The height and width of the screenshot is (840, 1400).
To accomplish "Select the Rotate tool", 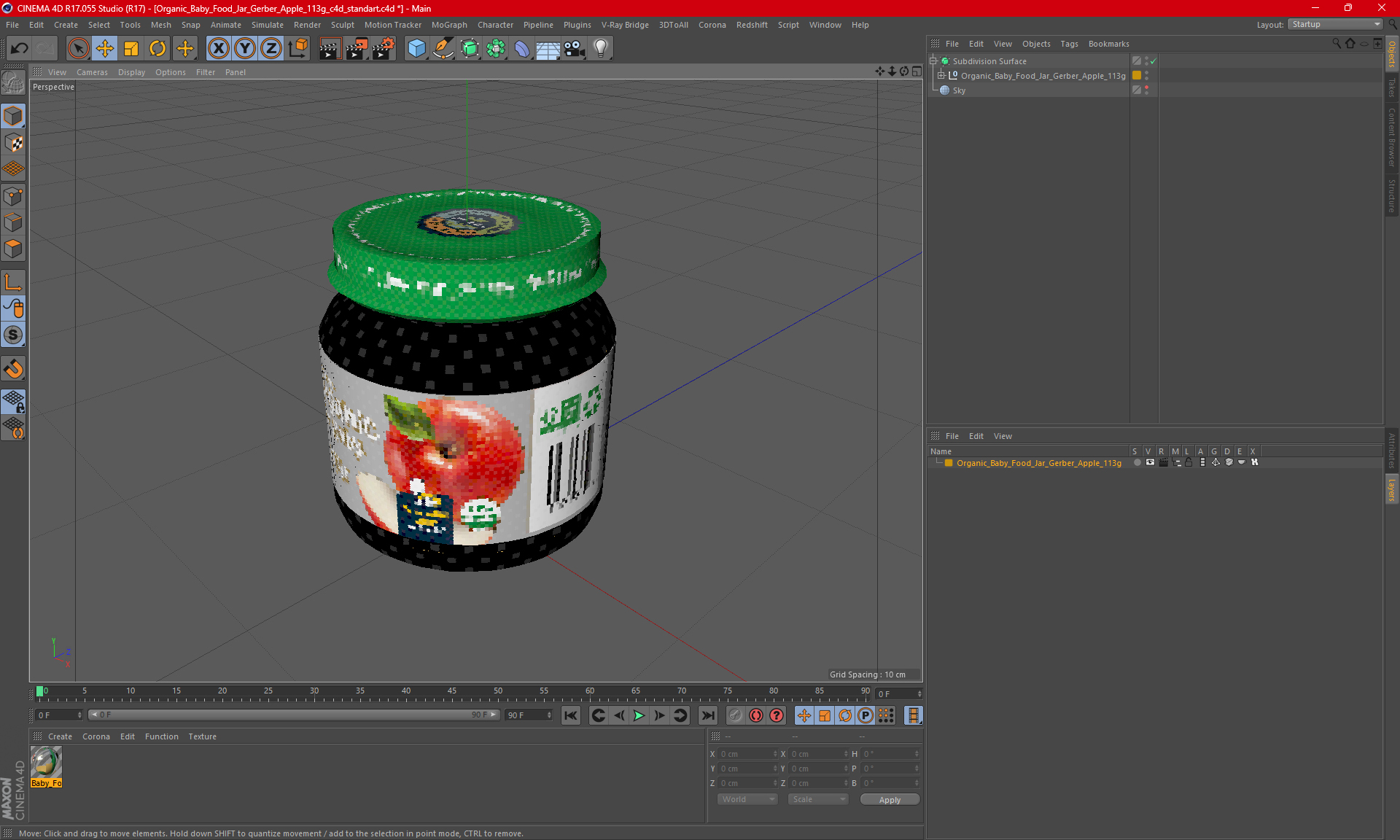I will pyautogui.click(x=157, y=49).
